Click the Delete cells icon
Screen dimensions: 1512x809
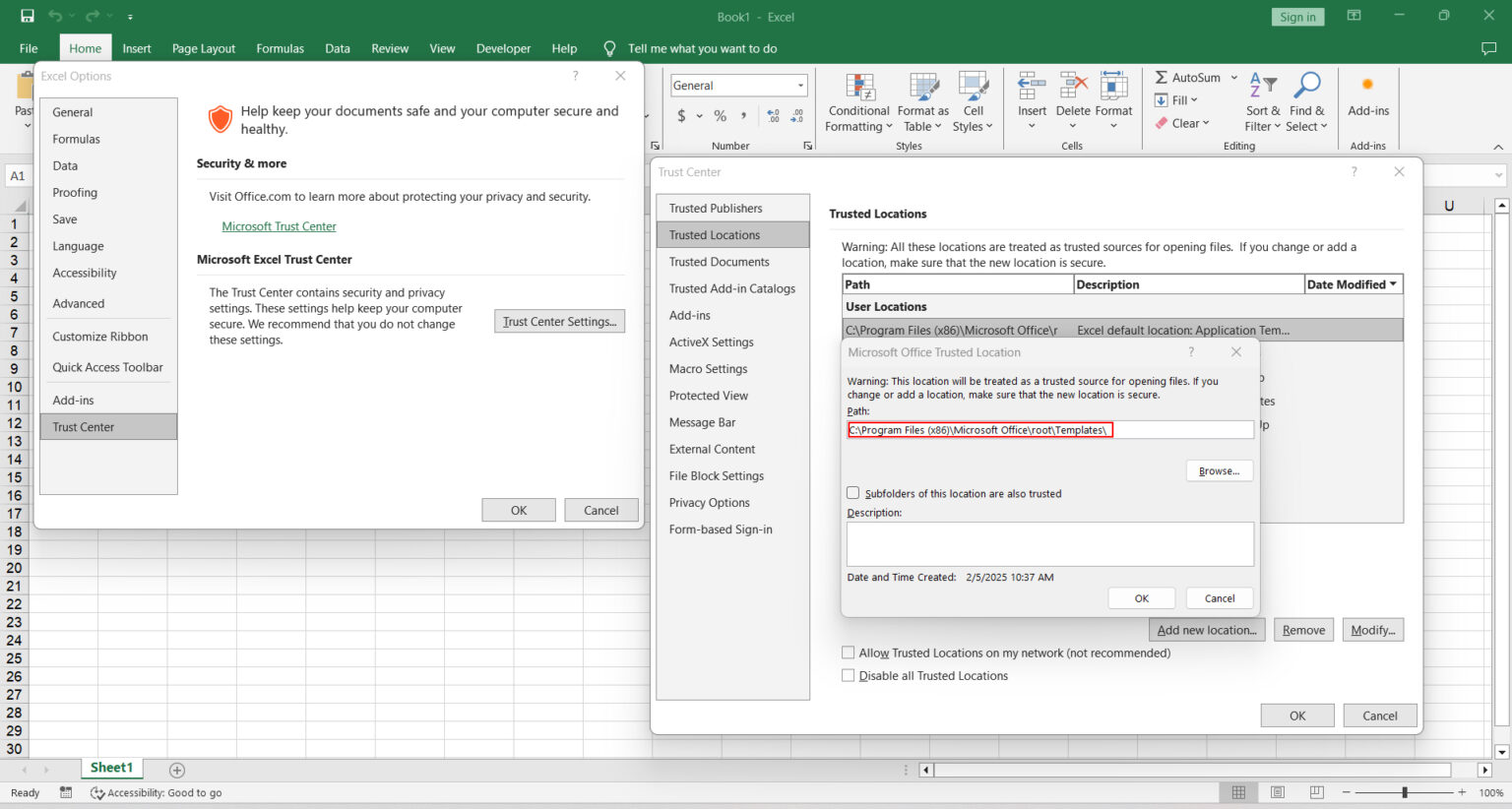pos(1072,88)
